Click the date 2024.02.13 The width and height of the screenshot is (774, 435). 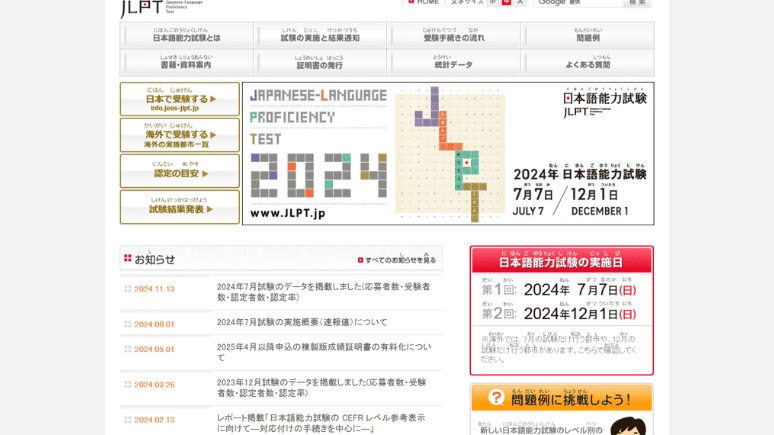[155, 420]
